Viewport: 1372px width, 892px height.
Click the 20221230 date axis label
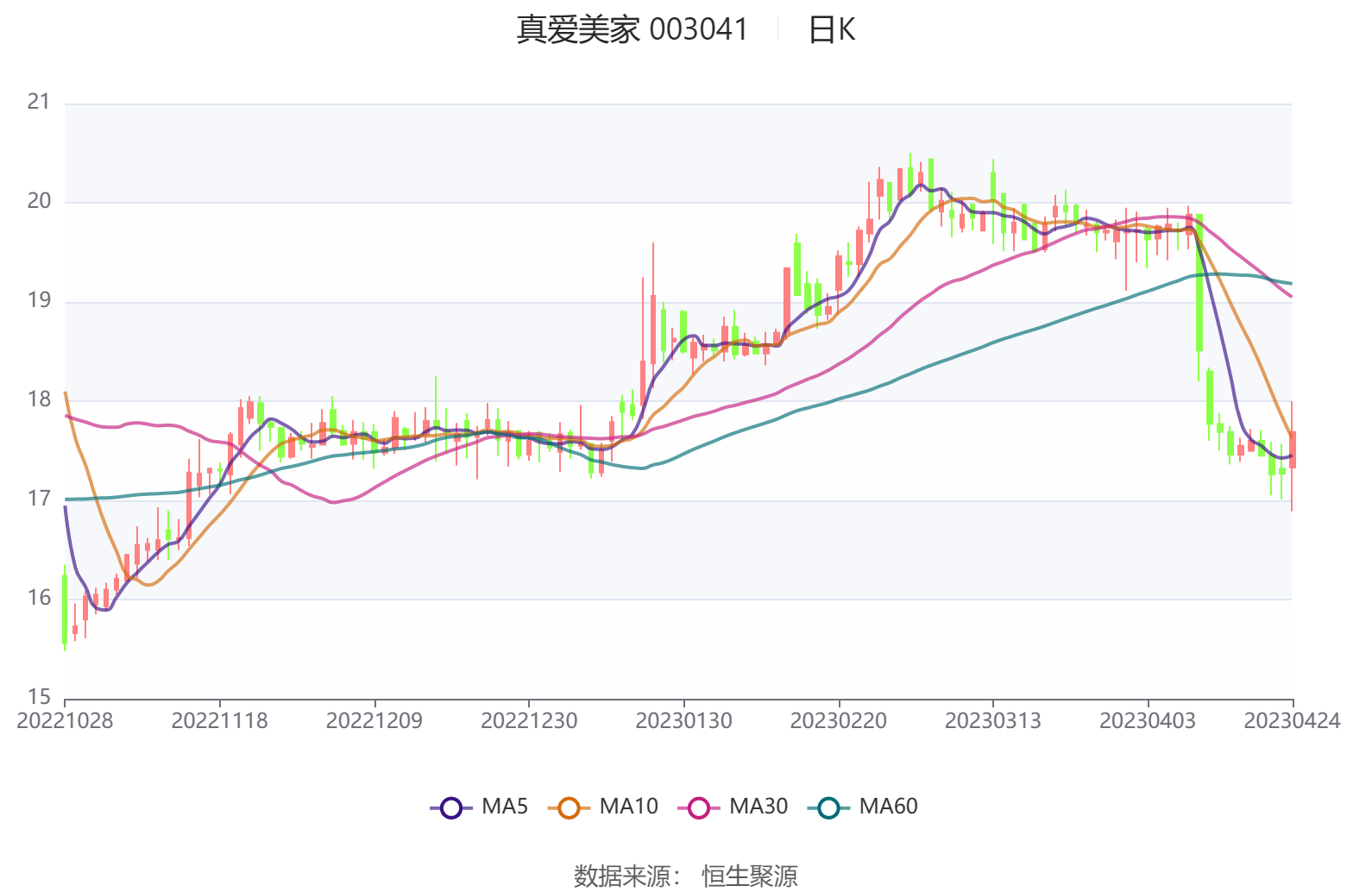[x=529, y=721]
